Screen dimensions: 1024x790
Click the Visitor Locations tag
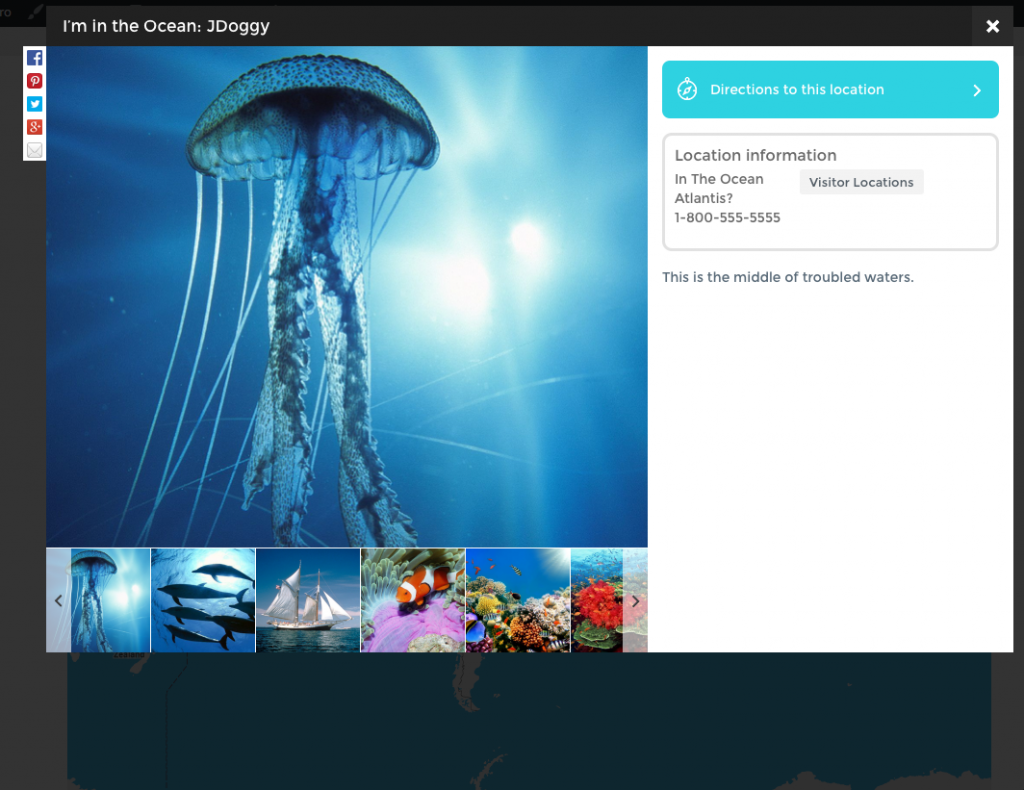click(x=861, y=182)
